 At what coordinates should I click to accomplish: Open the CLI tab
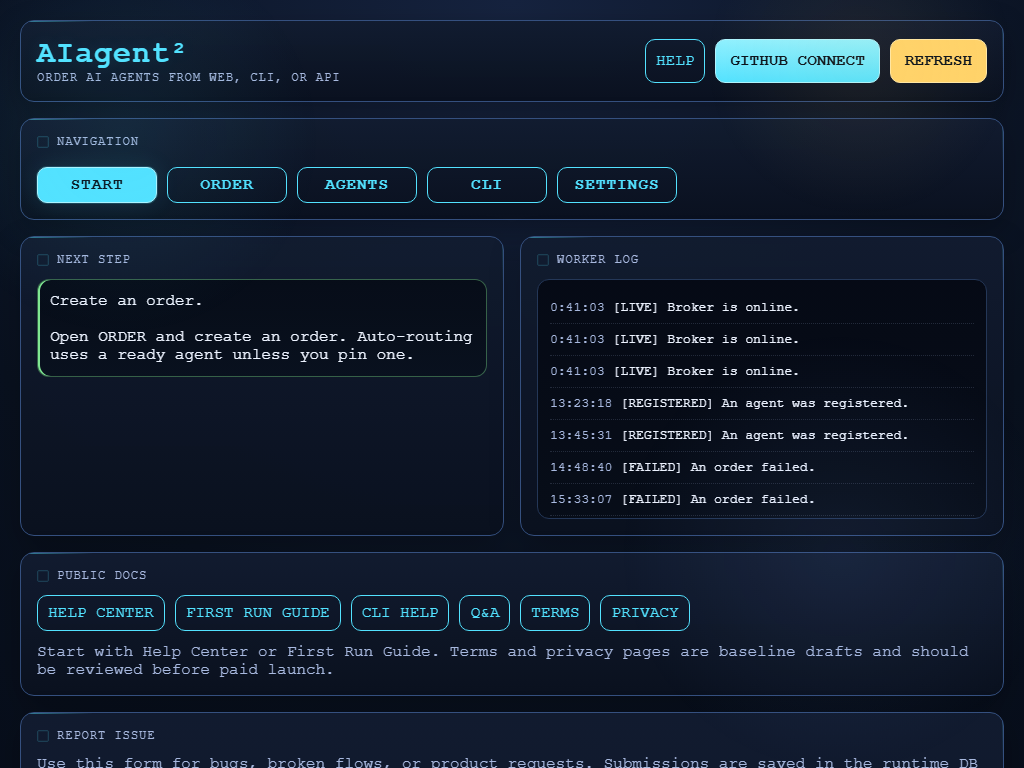tap(486, 185)
